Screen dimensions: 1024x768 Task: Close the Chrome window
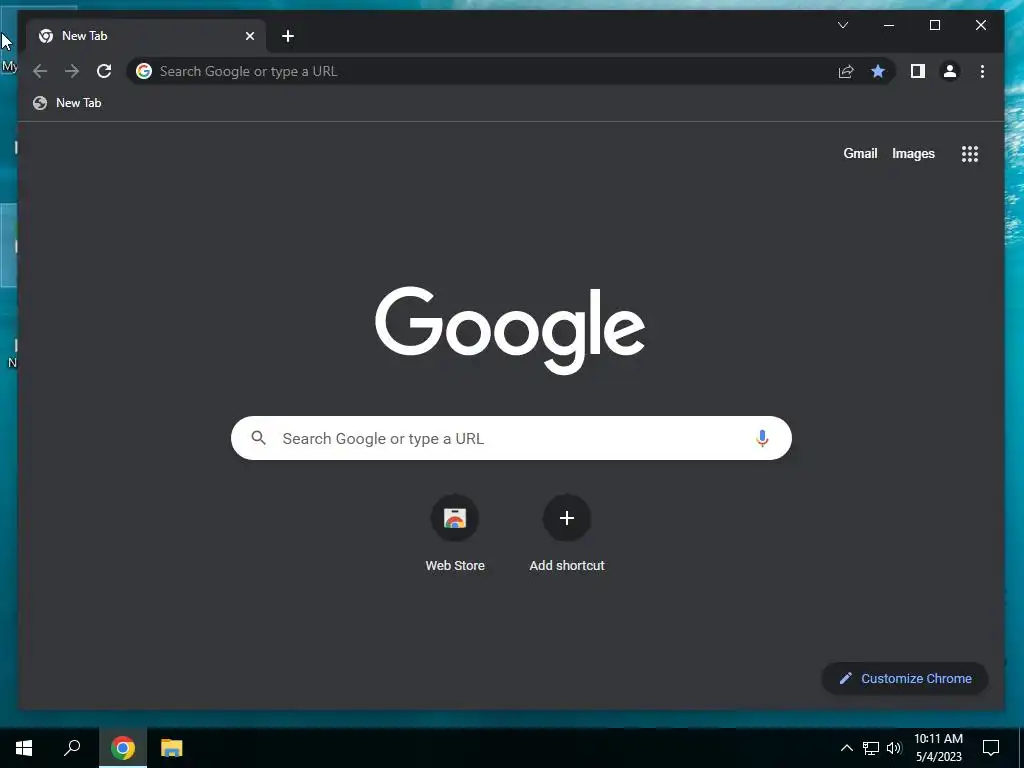point(981,25)
